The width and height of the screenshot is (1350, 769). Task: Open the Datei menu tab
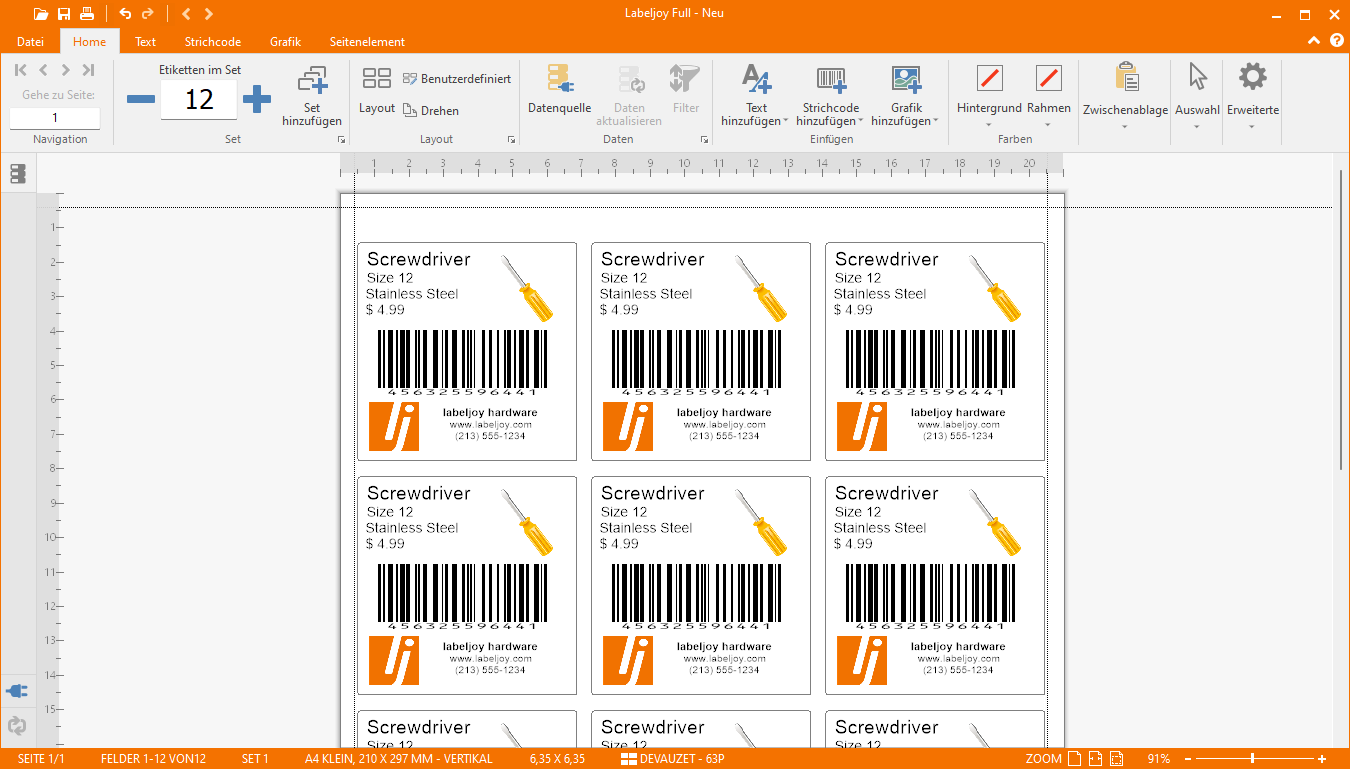(x=30, y=42)
